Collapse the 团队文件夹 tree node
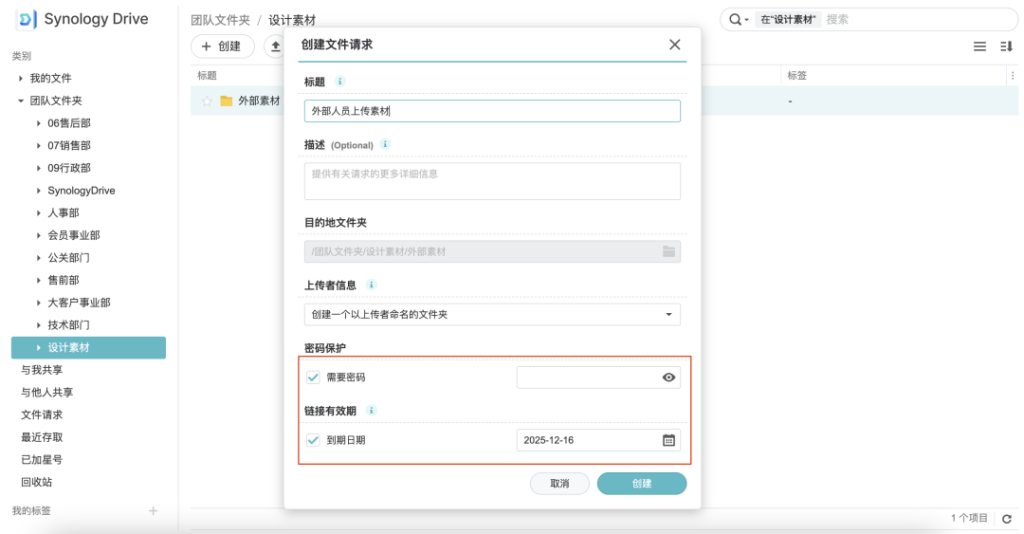The height and width of the screenshot is (534, 1024). pyautogui.click(x=20, y=101)
